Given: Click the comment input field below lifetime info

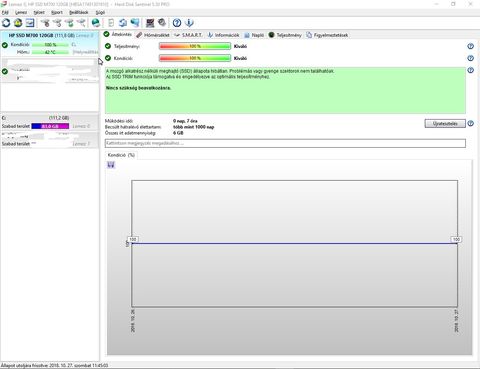Looking at the screenshot, I should (285, 143).
